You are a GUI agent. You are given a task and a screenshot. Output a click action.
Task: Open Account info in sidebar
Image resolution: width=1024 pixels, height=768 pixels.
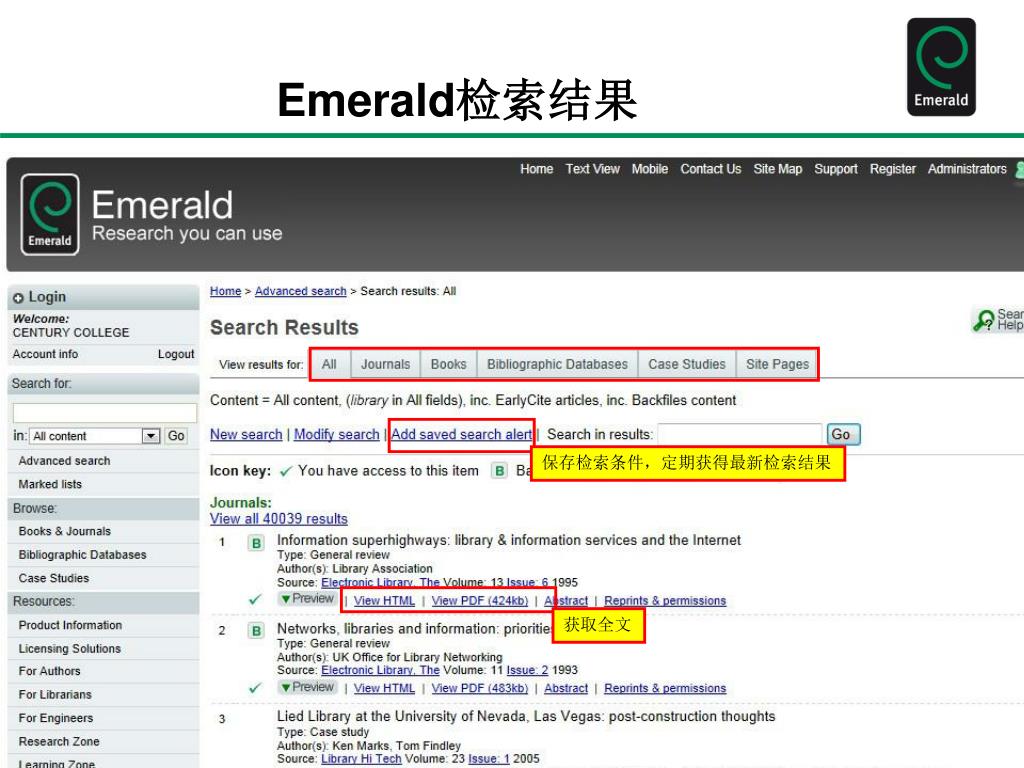[45, 354]
